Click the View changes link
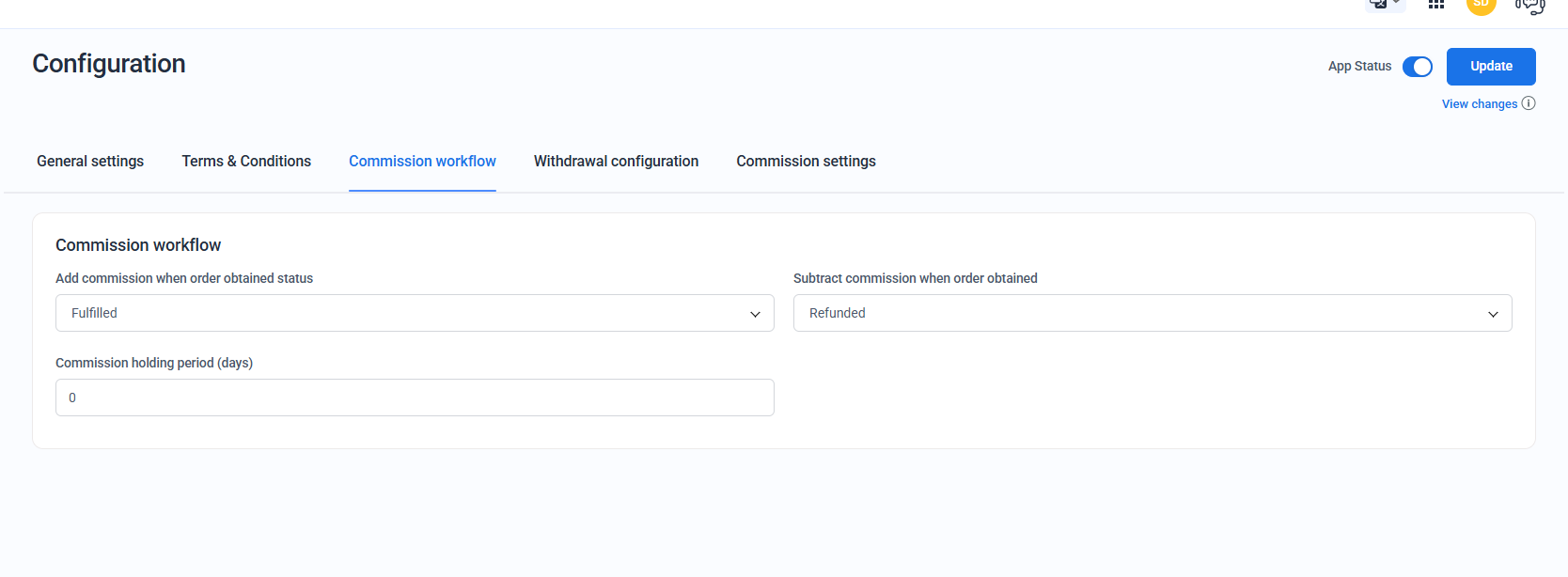This screenshot has height=577, width=1568. [1479, 104]
